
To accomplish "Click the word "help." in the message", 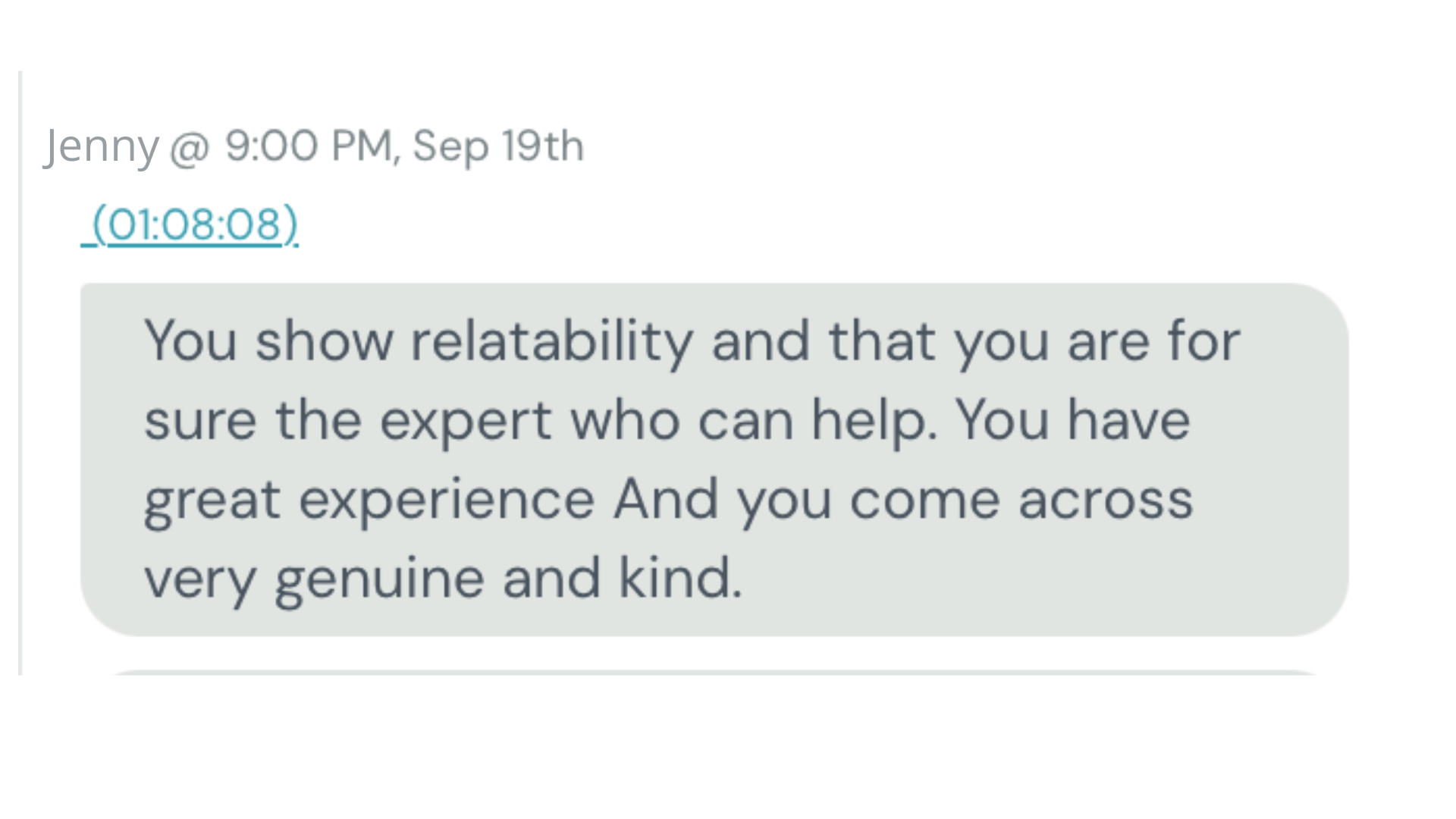I will point(874,420).
